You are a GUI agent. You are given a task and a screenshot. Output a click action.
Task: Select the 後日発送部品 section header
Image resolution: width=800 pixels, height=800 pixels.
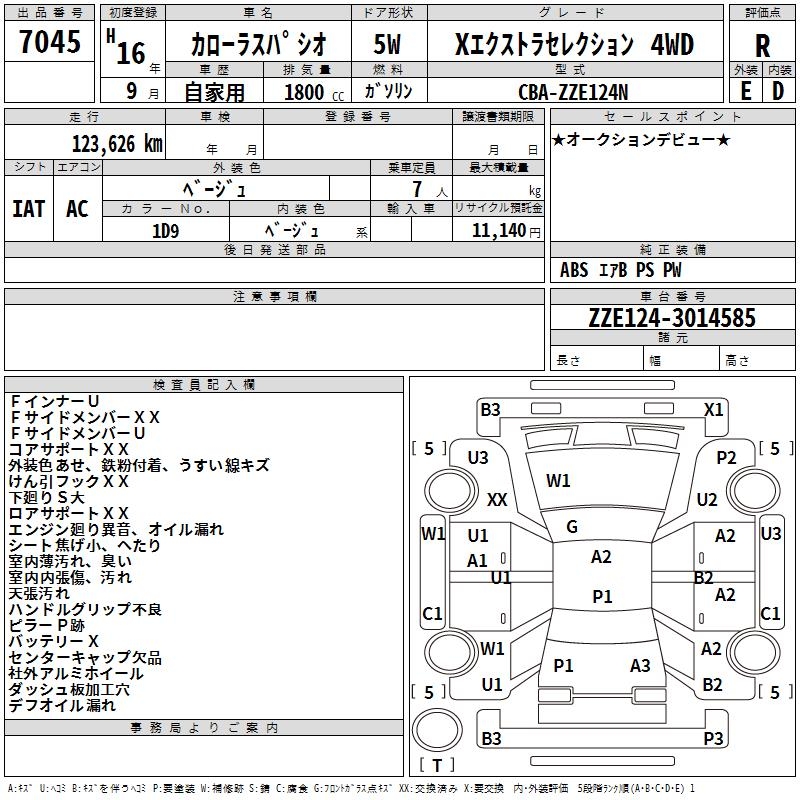(x=274, y=249)
